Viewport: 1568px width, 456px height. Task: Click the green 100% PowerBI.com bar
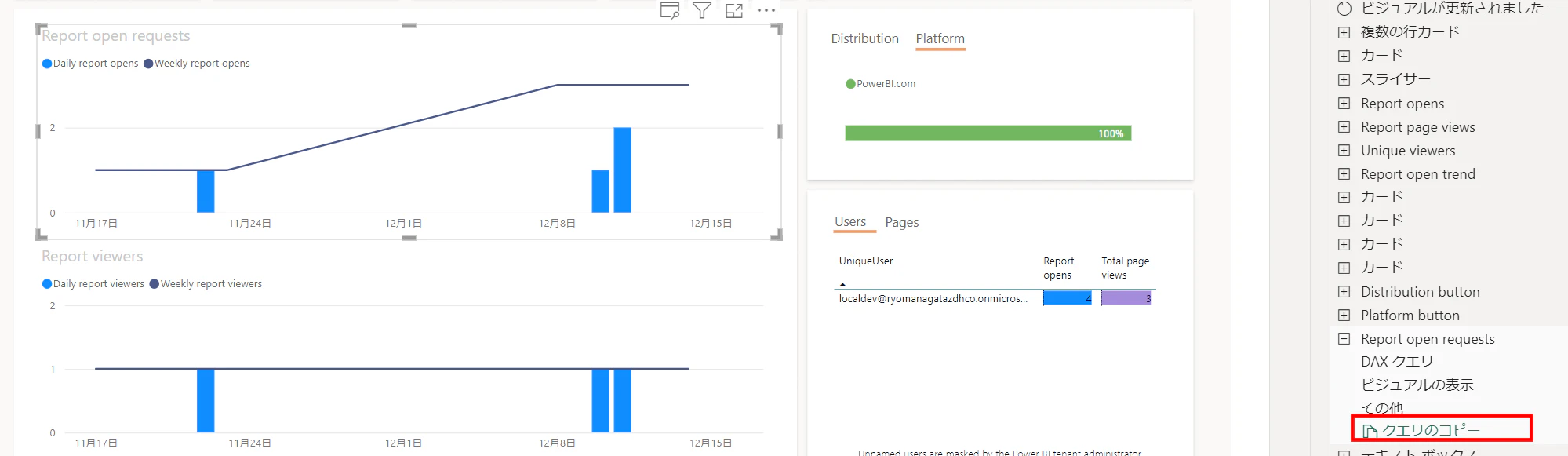point(988,133)
